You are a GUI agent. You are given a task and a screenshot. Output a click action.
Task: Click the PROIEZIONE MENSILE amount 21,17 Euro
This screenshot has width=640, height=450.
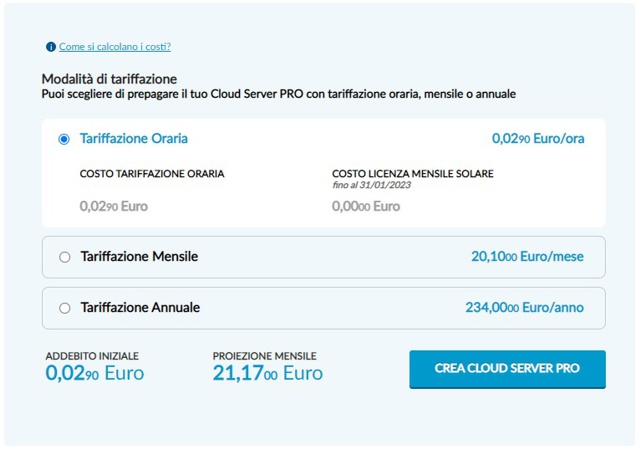pyautogui.click(x=268, y=374)
